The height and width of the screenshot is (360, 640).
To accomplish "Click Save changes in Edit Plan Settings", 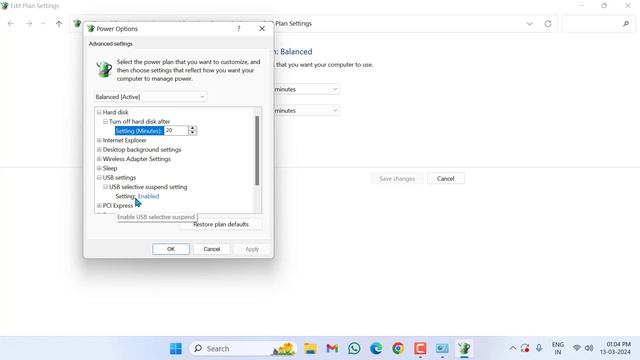I will 397,179.
